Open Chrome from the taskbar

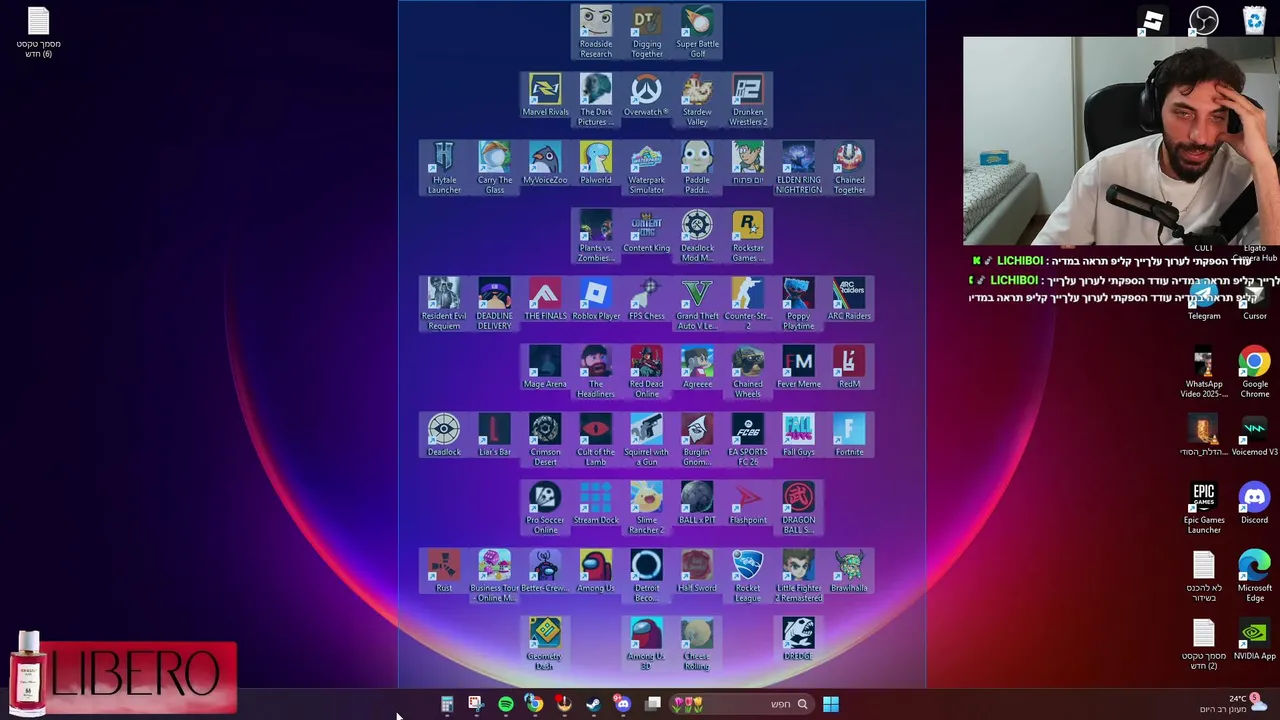click(534, 704)
